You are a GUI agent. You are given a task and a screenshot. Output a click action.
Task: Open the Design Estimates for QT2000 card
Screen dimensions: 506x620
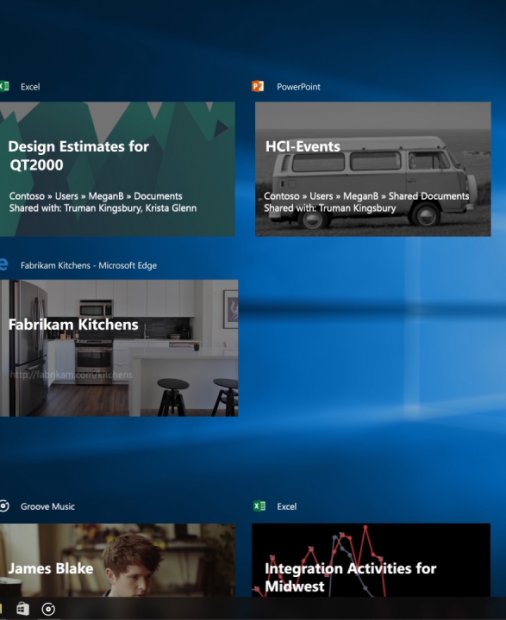click(117, 169)
